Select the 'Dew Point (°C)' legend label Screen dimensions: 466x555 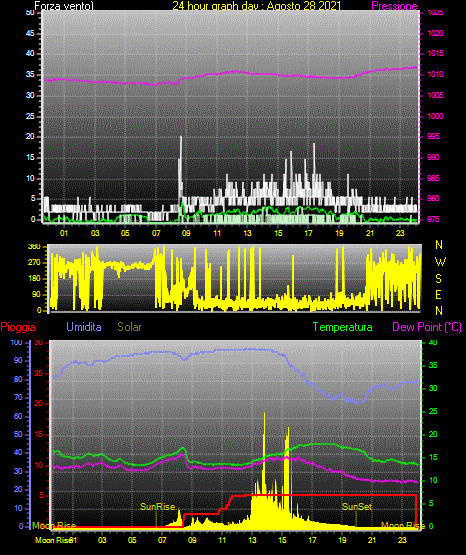(427, 327)
